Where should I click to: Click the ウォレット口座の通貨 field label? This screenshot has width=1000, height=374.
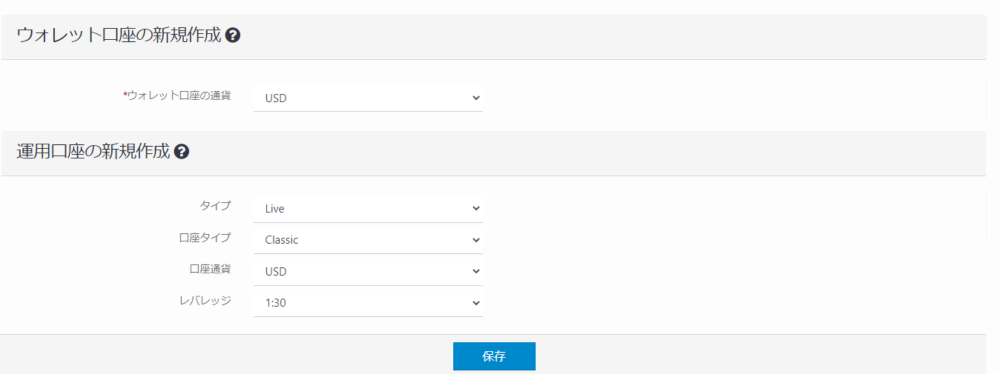pos(177,96)
